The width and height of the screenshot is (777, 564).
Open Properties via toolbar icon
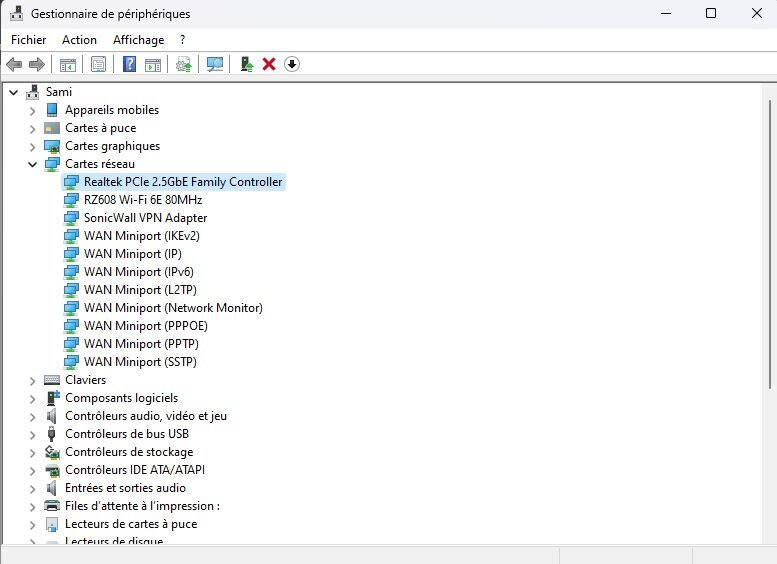point(99,64)
